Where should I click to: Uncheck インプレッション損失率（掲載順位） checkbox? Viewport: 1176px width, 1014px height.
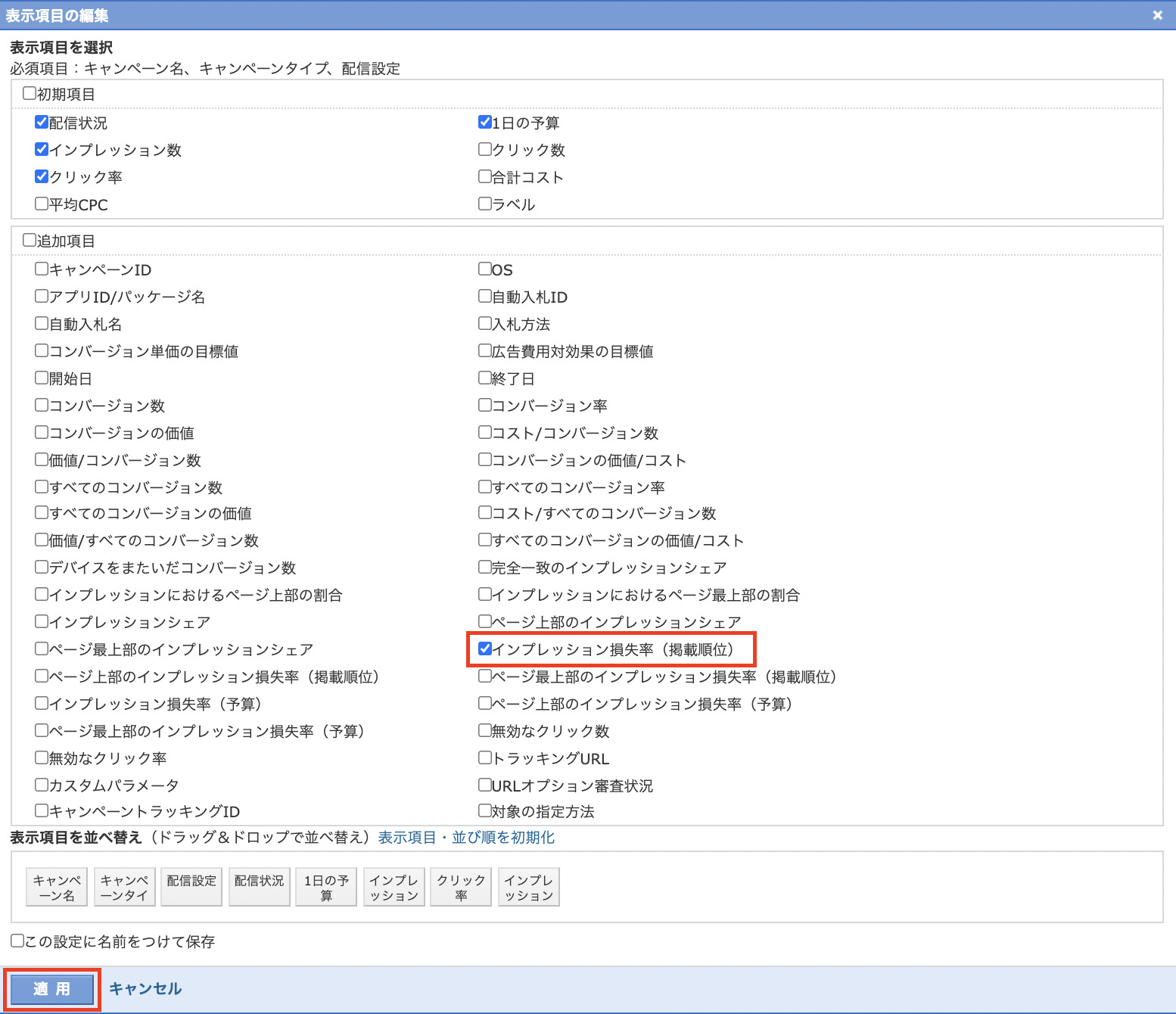485,649
